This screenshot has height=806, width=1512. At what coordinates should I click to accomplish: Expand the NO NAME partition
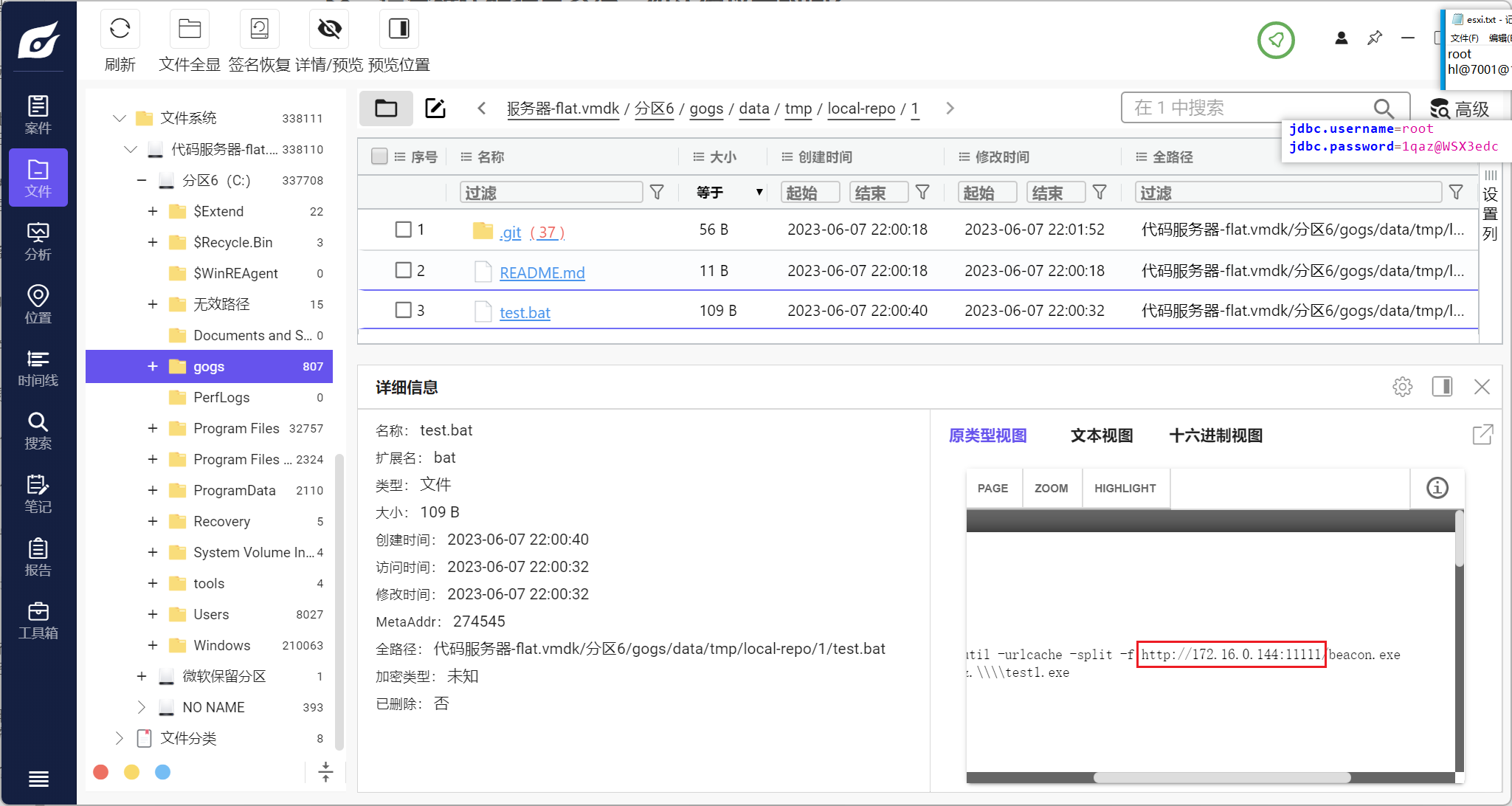(141, 707)
